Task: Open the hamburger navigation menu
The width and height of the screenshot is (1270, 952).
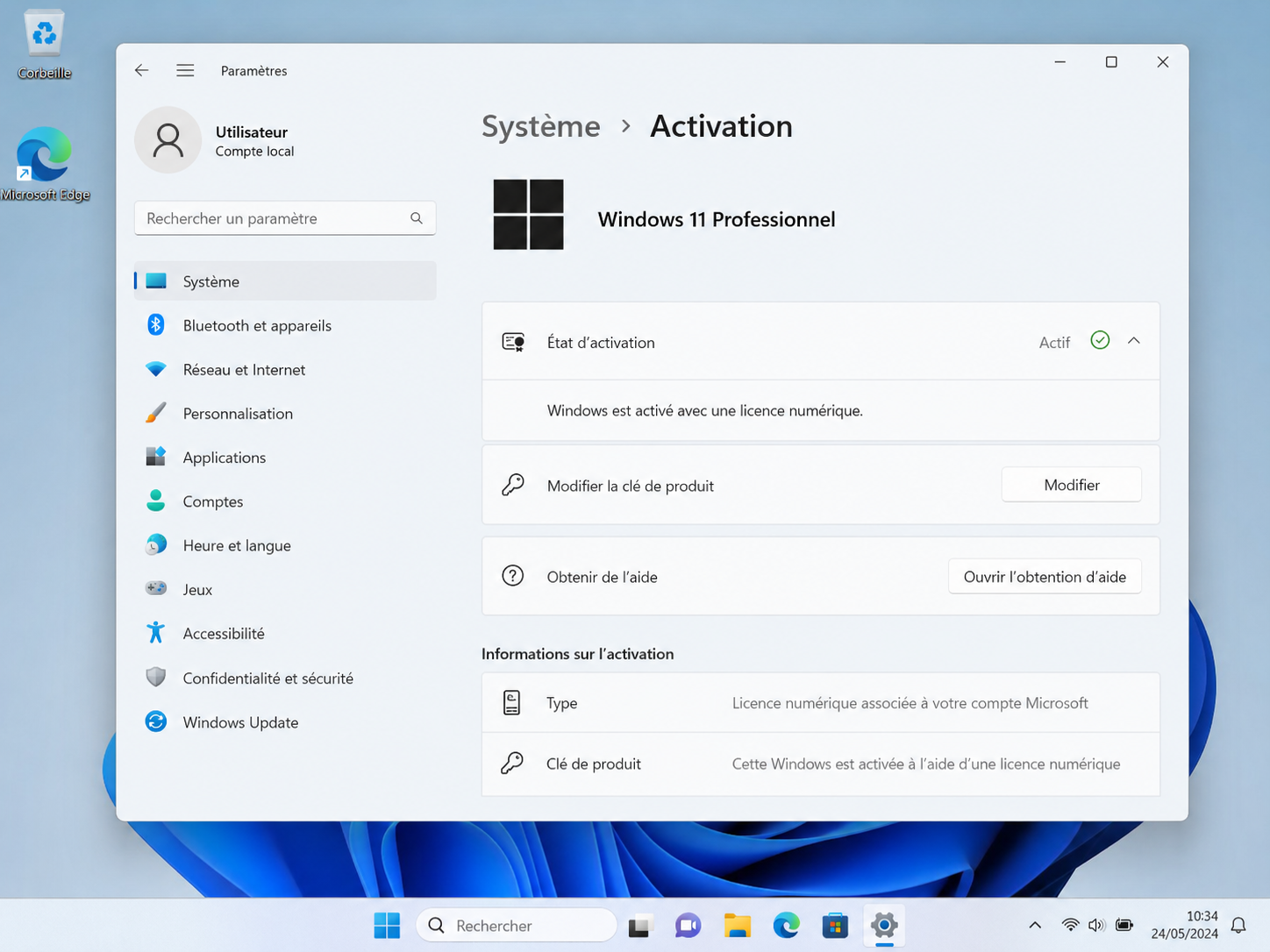Action: coord(185,70)
